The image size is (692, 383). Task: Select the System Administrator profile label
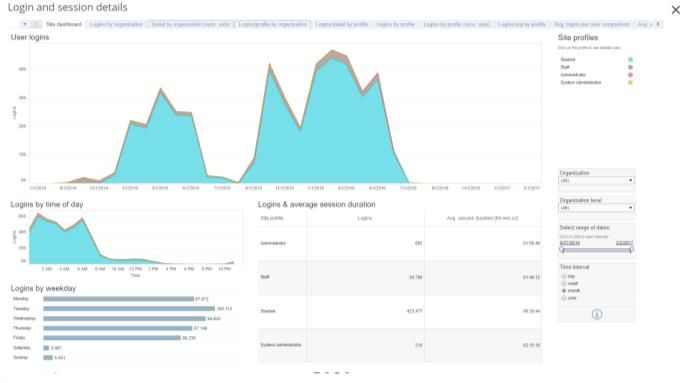[x=581, y=83]
